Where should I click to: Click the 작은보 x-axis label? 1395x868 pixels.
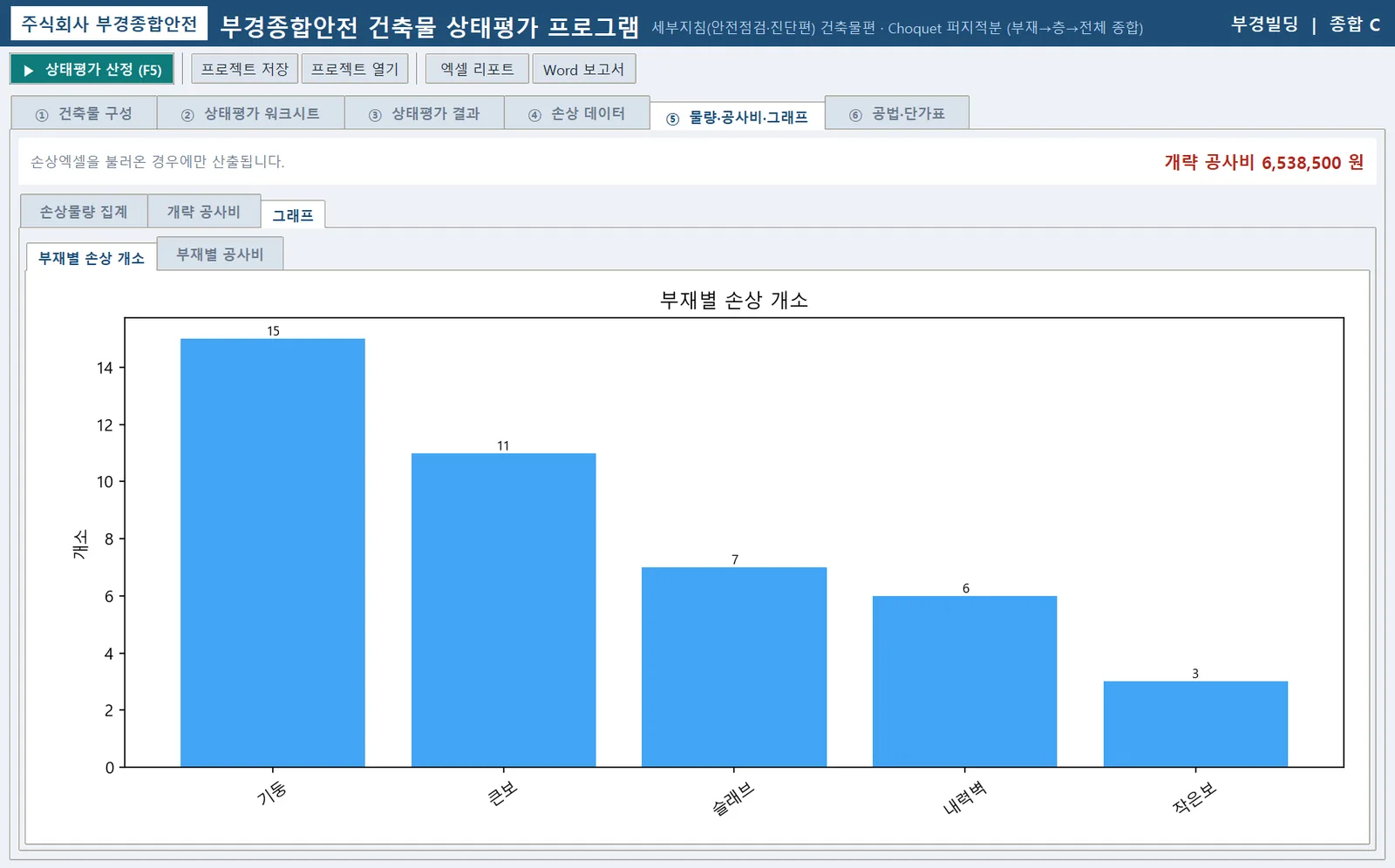click(1194, 798)
